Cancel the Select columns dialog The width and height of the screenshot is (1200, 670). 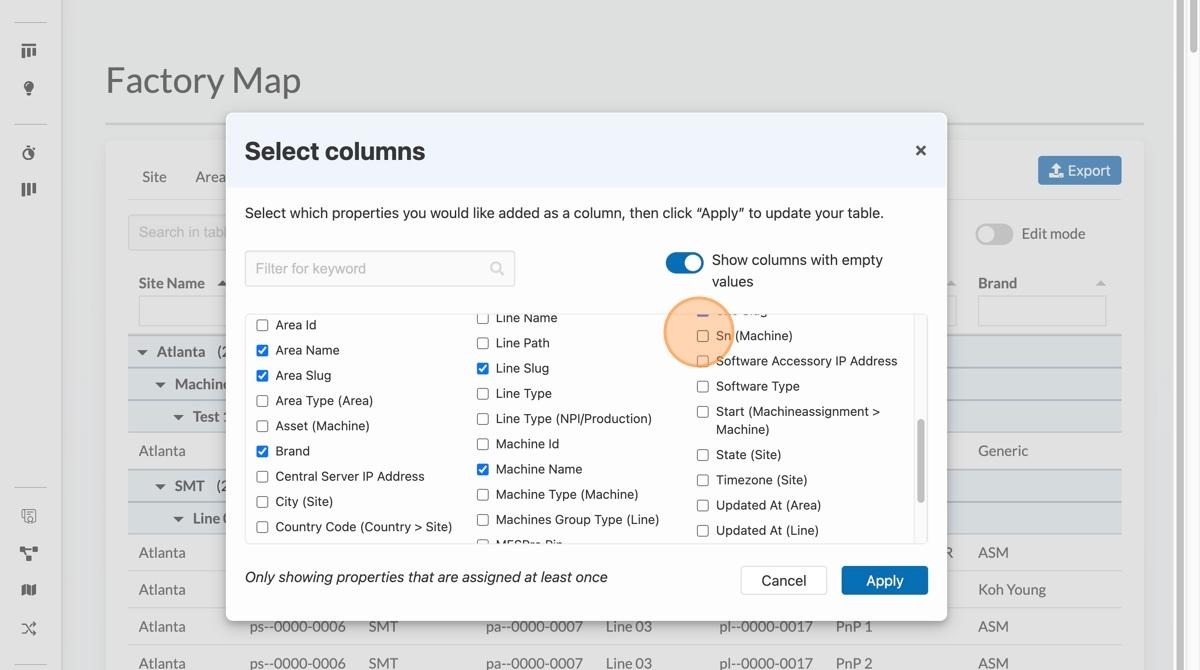783,580
